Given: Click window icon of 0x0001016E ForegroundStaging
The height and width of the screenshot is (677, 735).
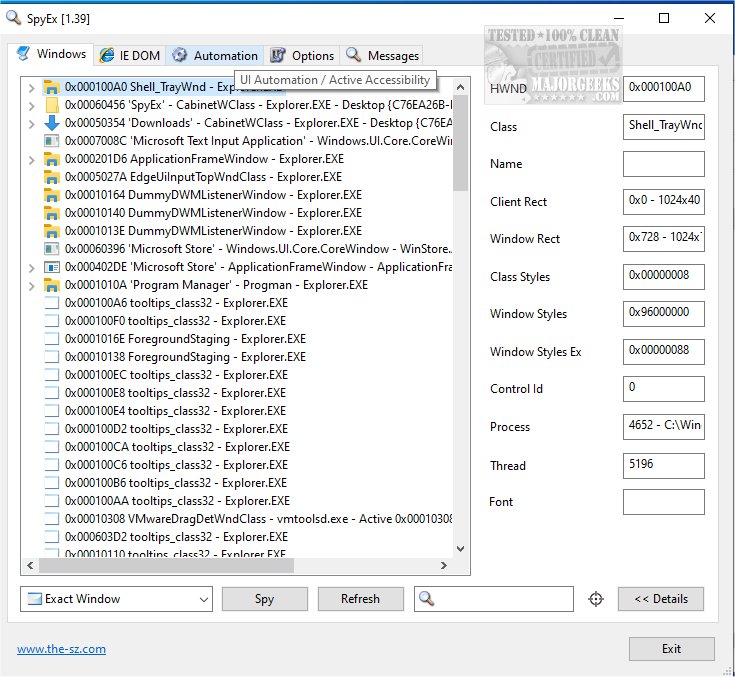Looking at the screenshot, I should tap(51, 338).
